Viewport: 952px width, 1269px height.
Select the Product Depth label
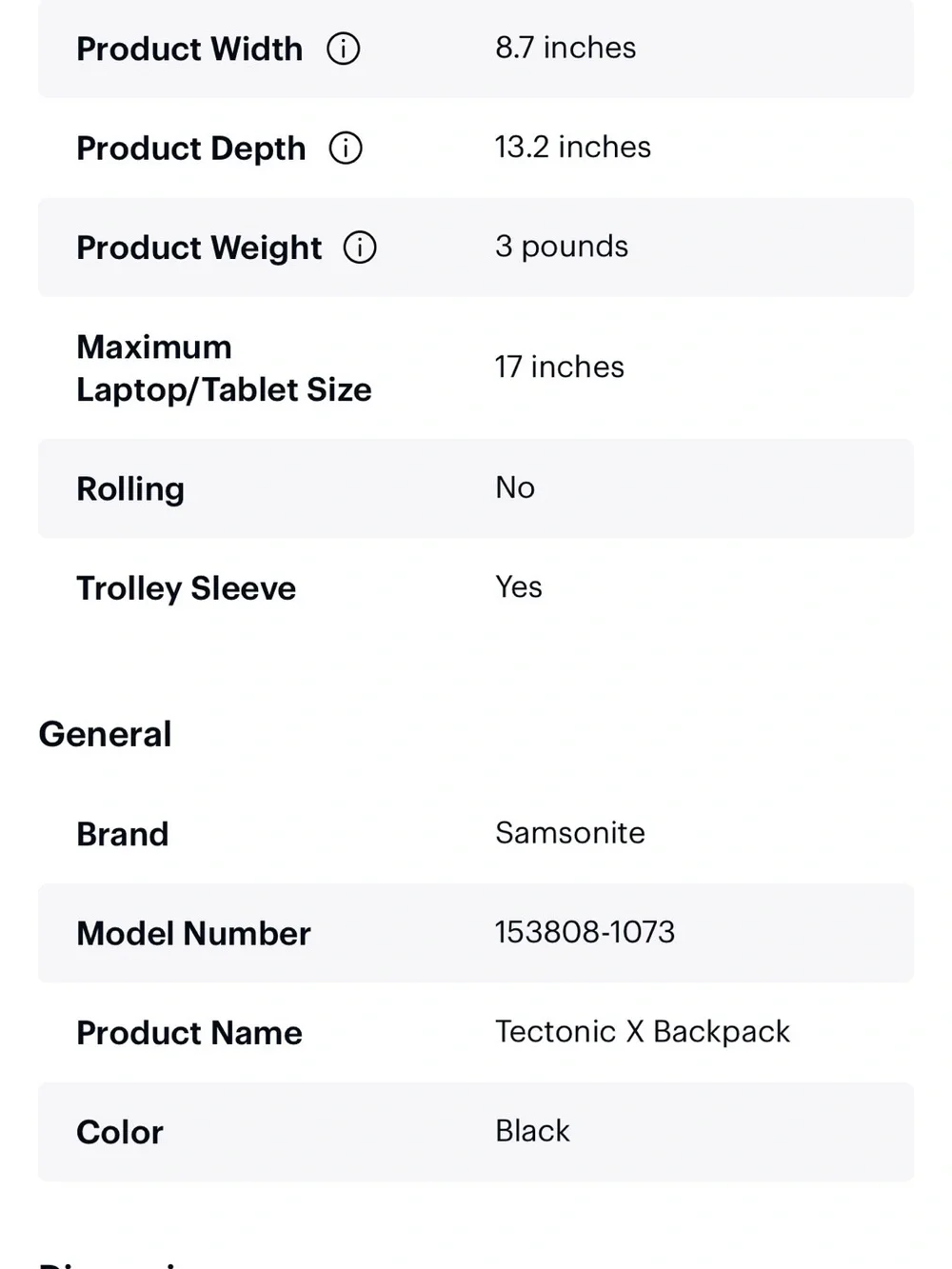pos(191,149)
